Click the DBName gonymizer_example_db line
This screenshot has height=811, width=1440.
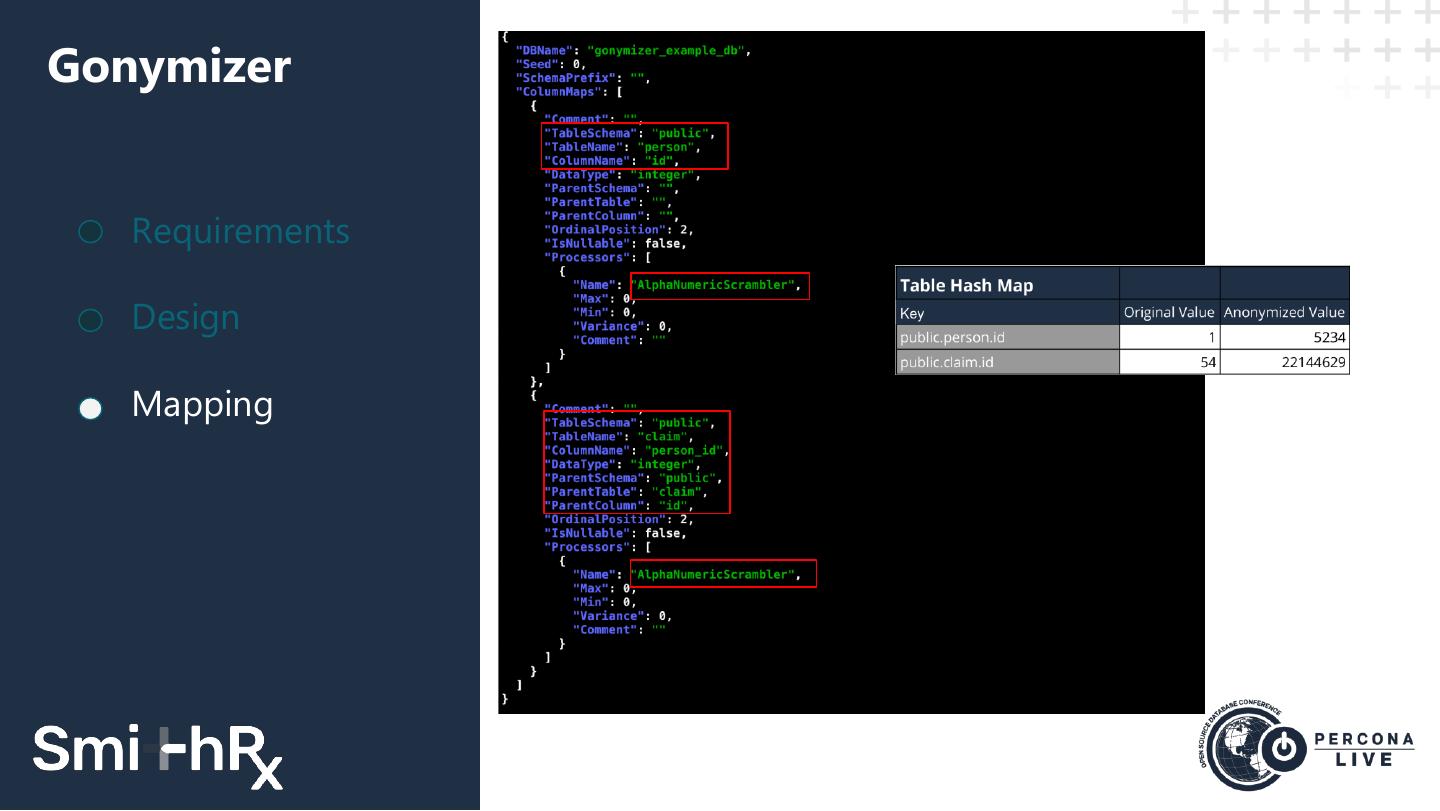[633, 50]
